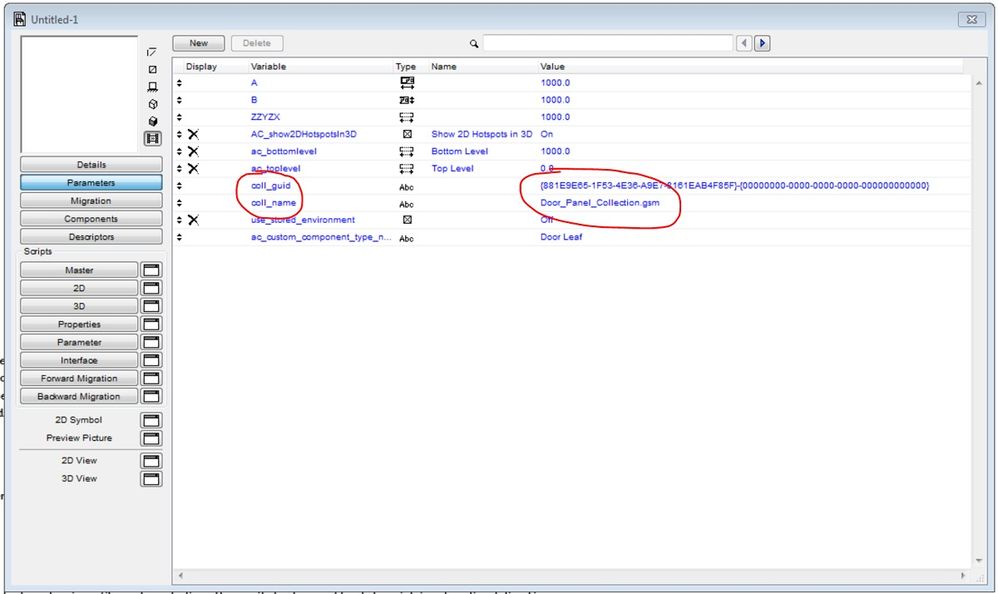Viewport: 998px width, 594px height.
Task: Click the New parameter button
Action: pos(199,43)
